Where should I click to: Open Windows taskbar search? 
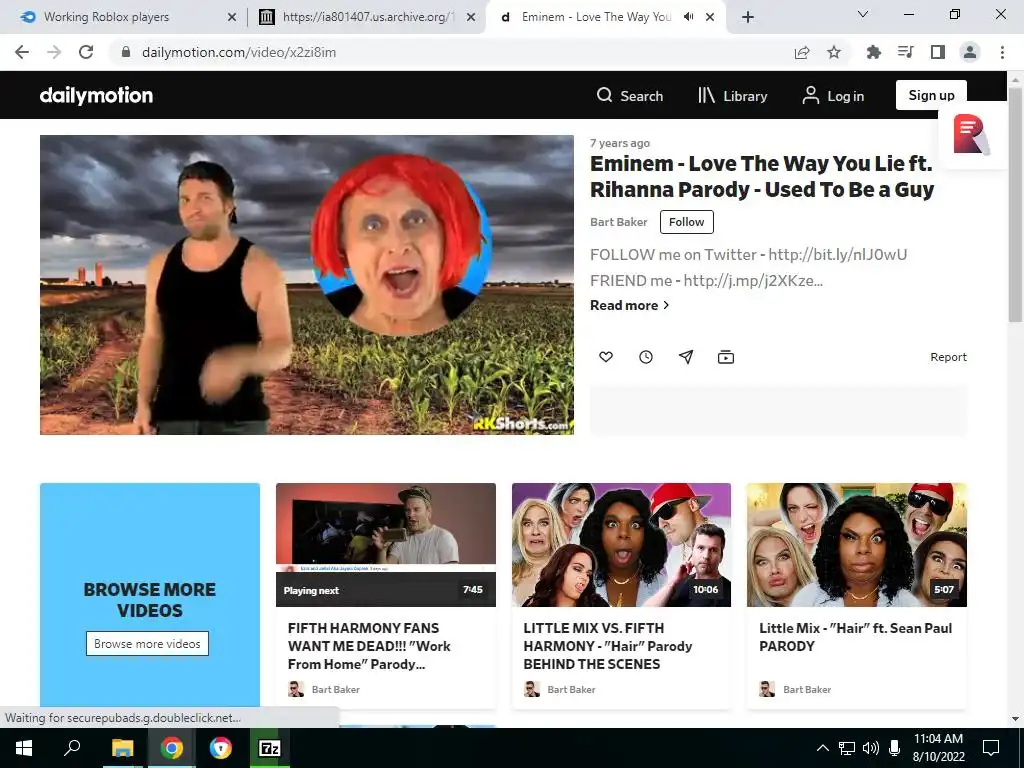coord(72,748)
